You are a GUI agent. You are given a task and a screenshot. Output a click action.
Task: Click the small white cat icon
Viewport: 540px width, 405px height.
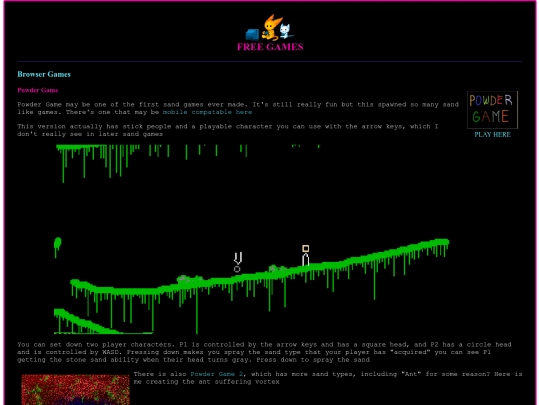pyautogui.click(x=285, y=31)
